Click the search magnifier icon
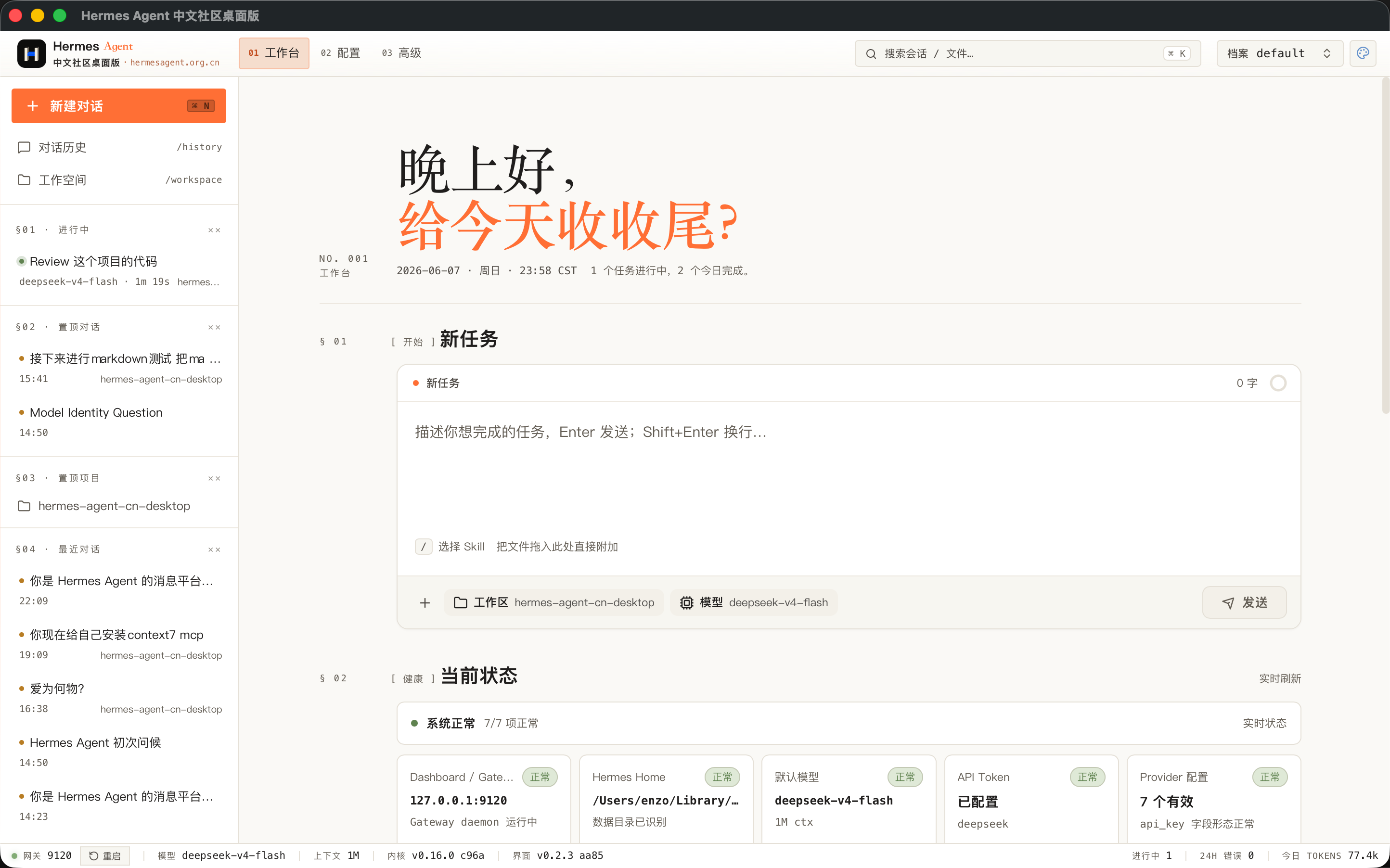Viewport: 1390px width, 868px height. pyautogui.click(x=871, y=53)
